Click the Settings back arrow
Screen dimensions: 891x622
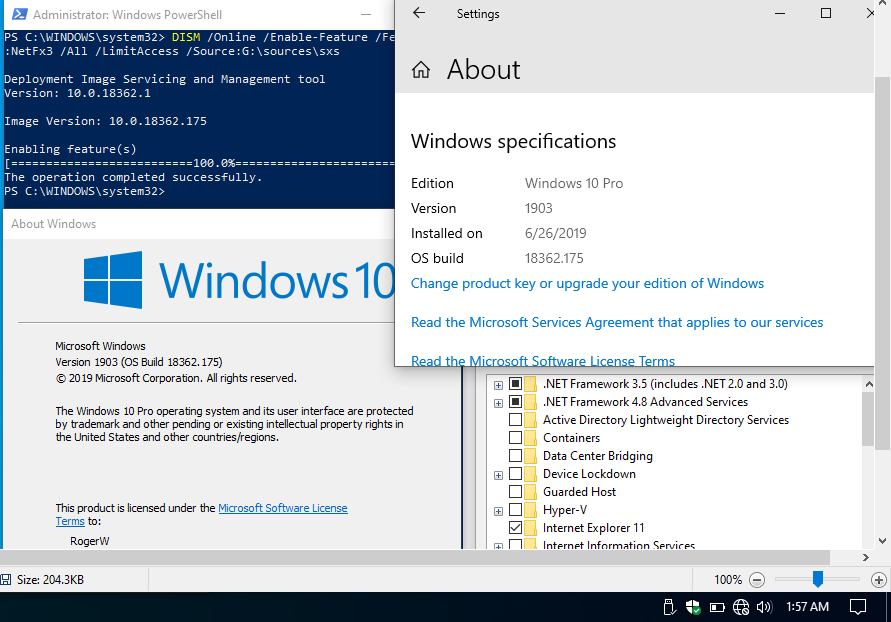419,13
